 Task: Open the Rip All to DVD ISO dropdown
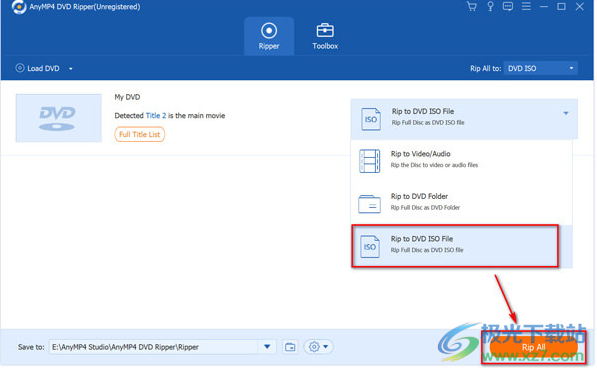click(540, 69)
